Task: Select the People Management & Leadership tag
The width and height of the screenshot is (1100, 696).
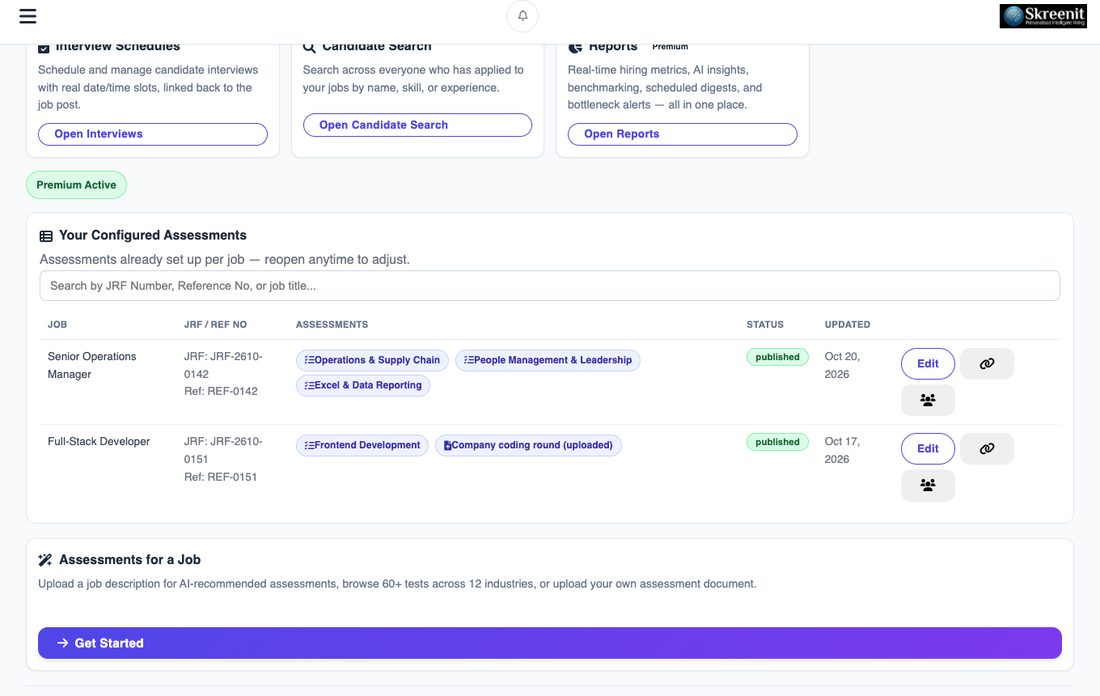Action: 547,360
